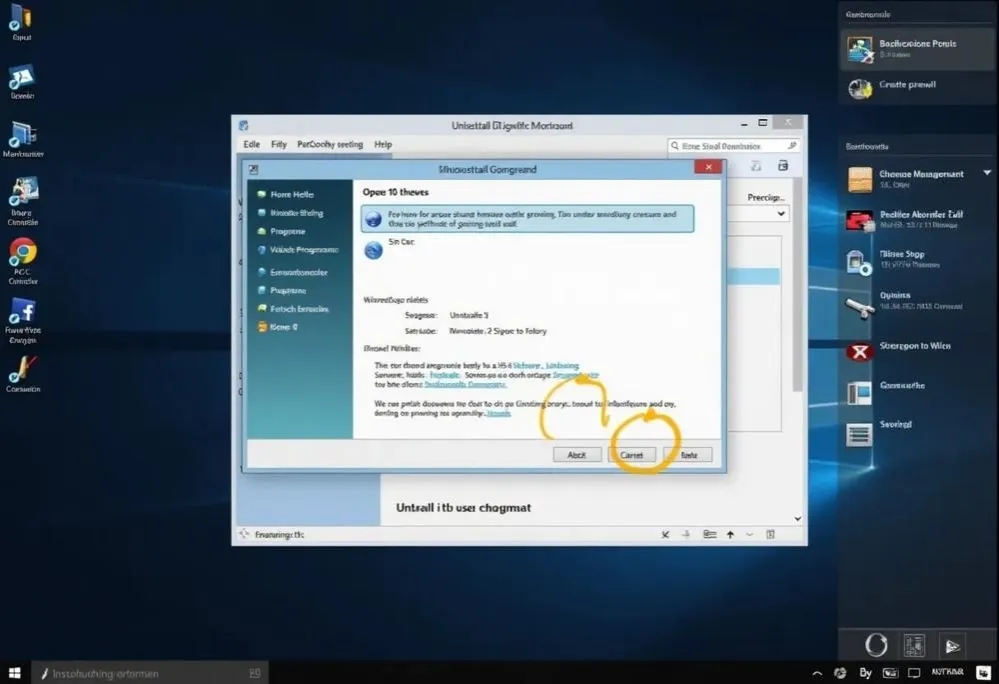
Task: Click the taskbar search input field
Action: (150, 672)
